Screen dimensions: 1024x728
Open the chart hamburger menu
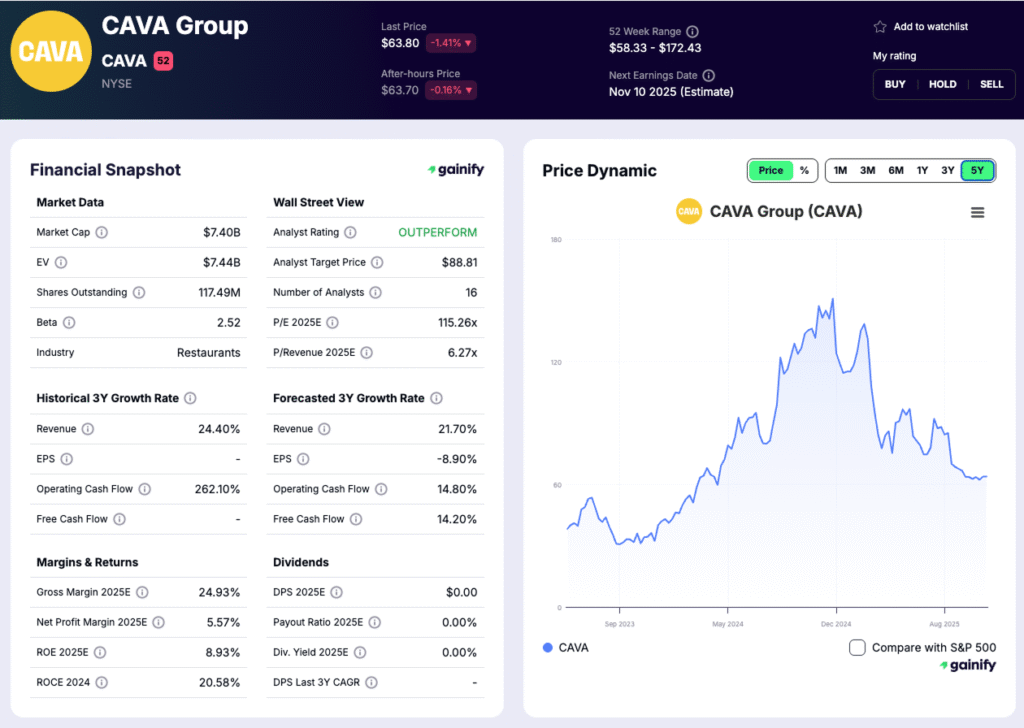(x=977, y=211)
